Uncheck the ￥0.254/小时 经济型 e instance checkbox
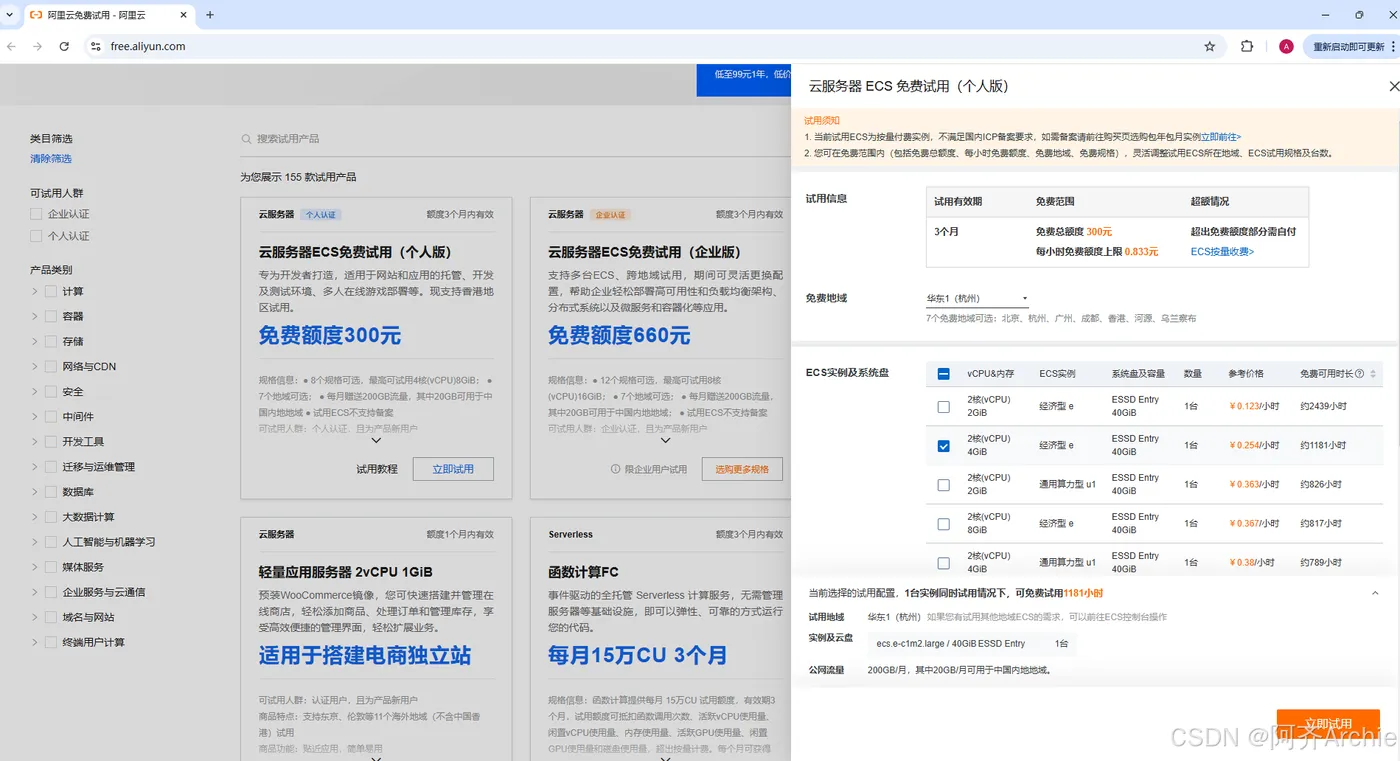Image resolution: width=1400 pixels, height=761 pixels. 944,446
